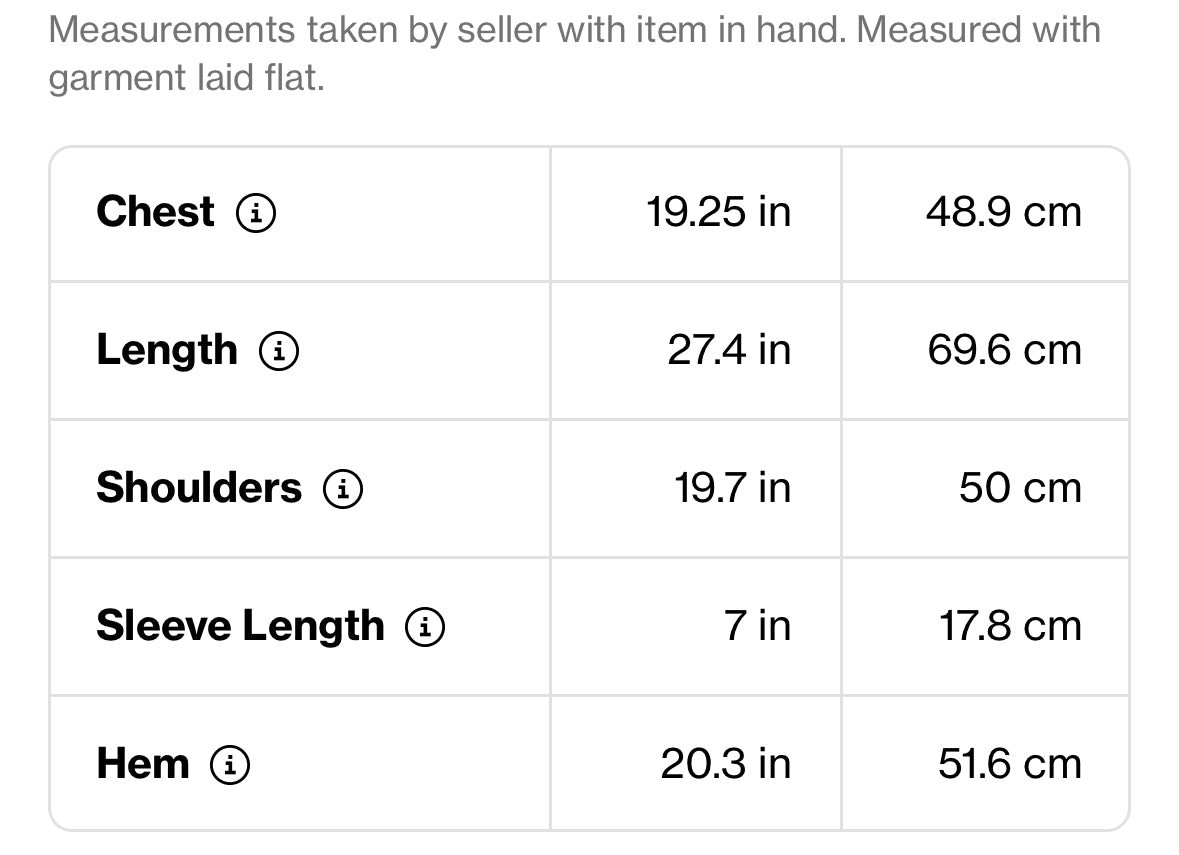
Task: Select the Length row label
Action: pos(167,351)
